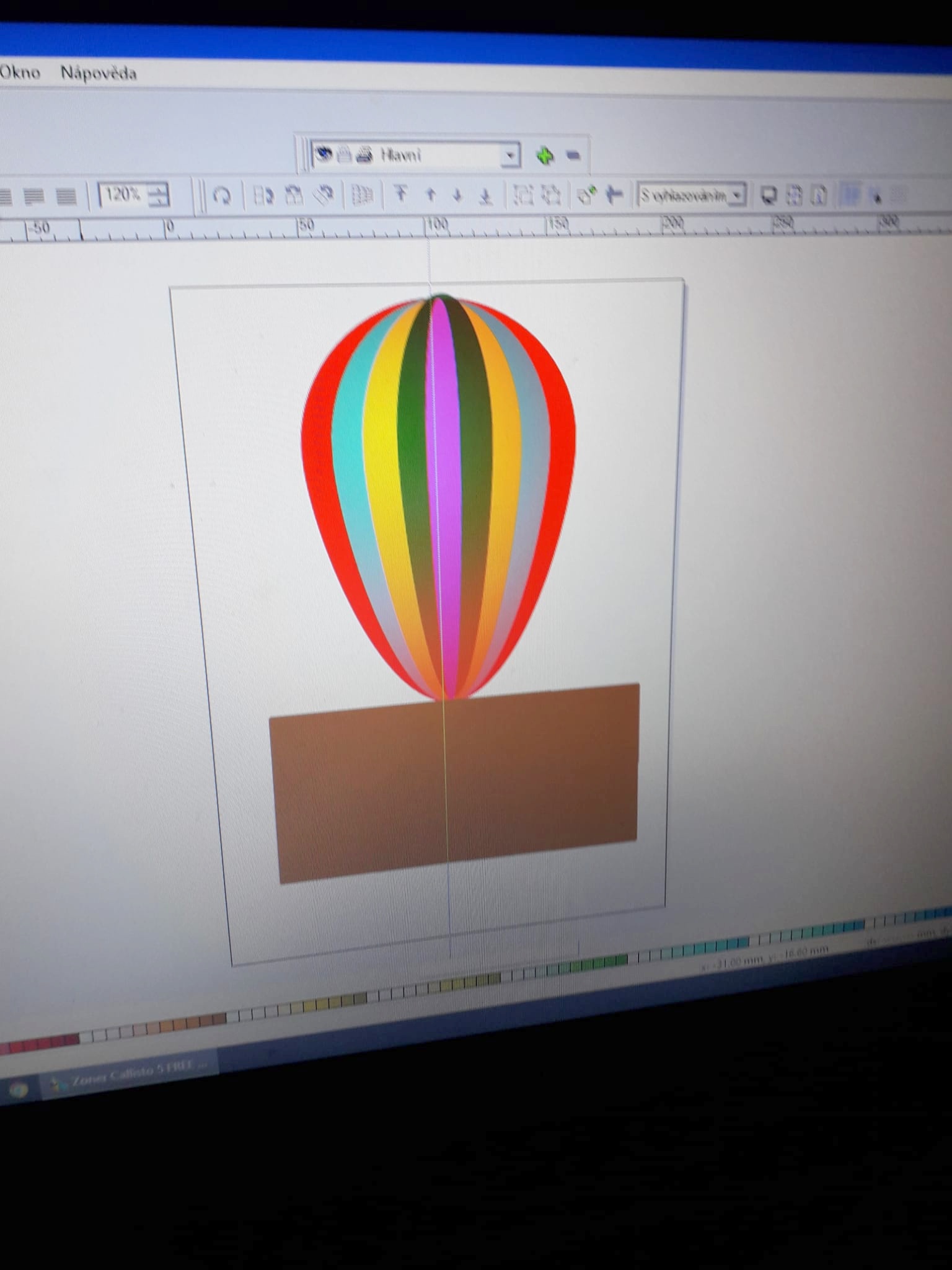Click the Windows Start button
Screen dimensions: 952x1270
(17, 1090)
